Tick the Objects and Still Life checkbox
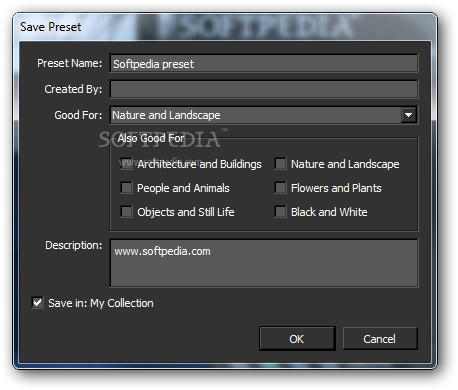 tap(126, 212)
